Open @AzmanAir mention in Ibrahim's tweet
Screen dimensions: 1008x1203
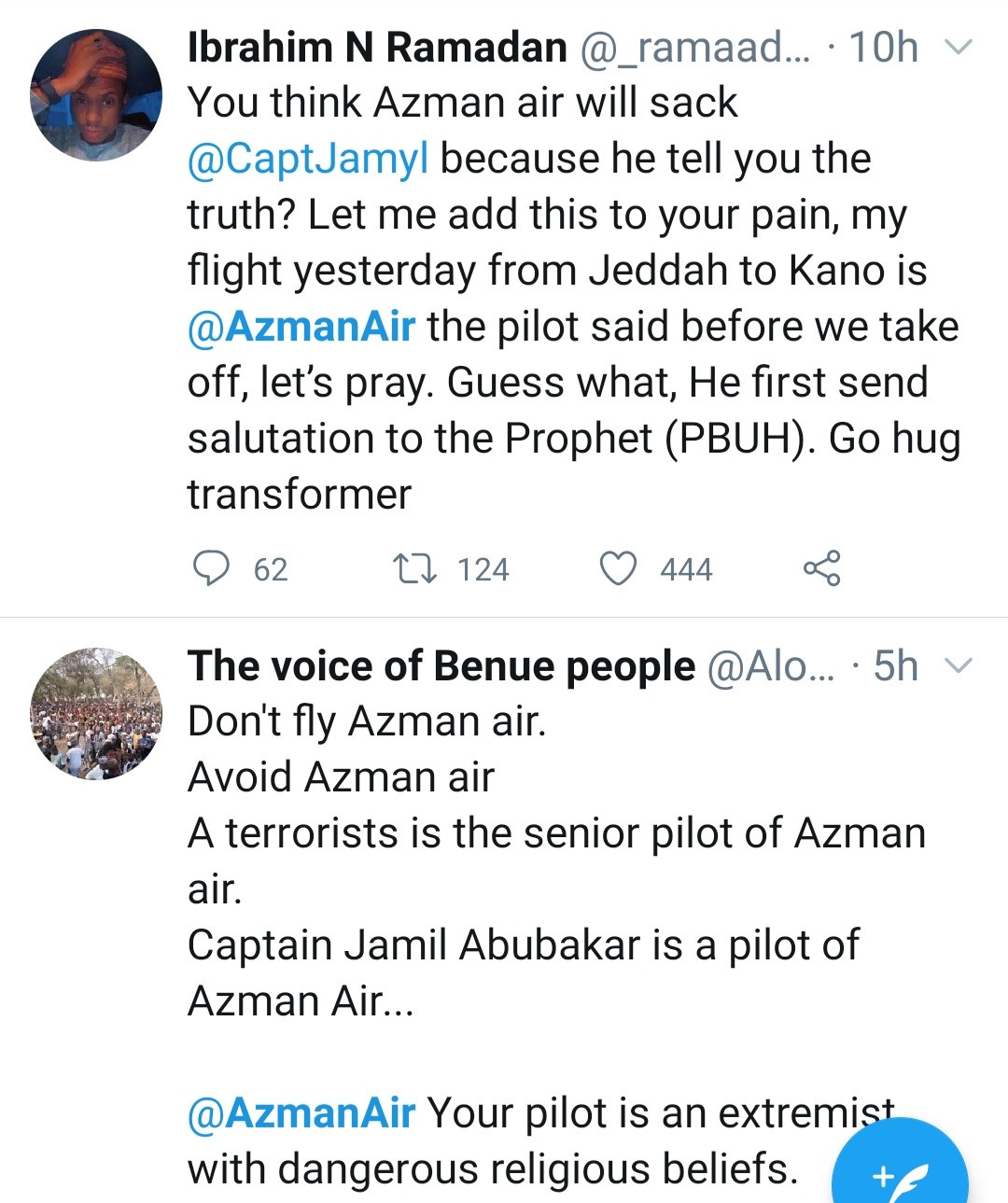pyautogui.click(x=301, y=327)
